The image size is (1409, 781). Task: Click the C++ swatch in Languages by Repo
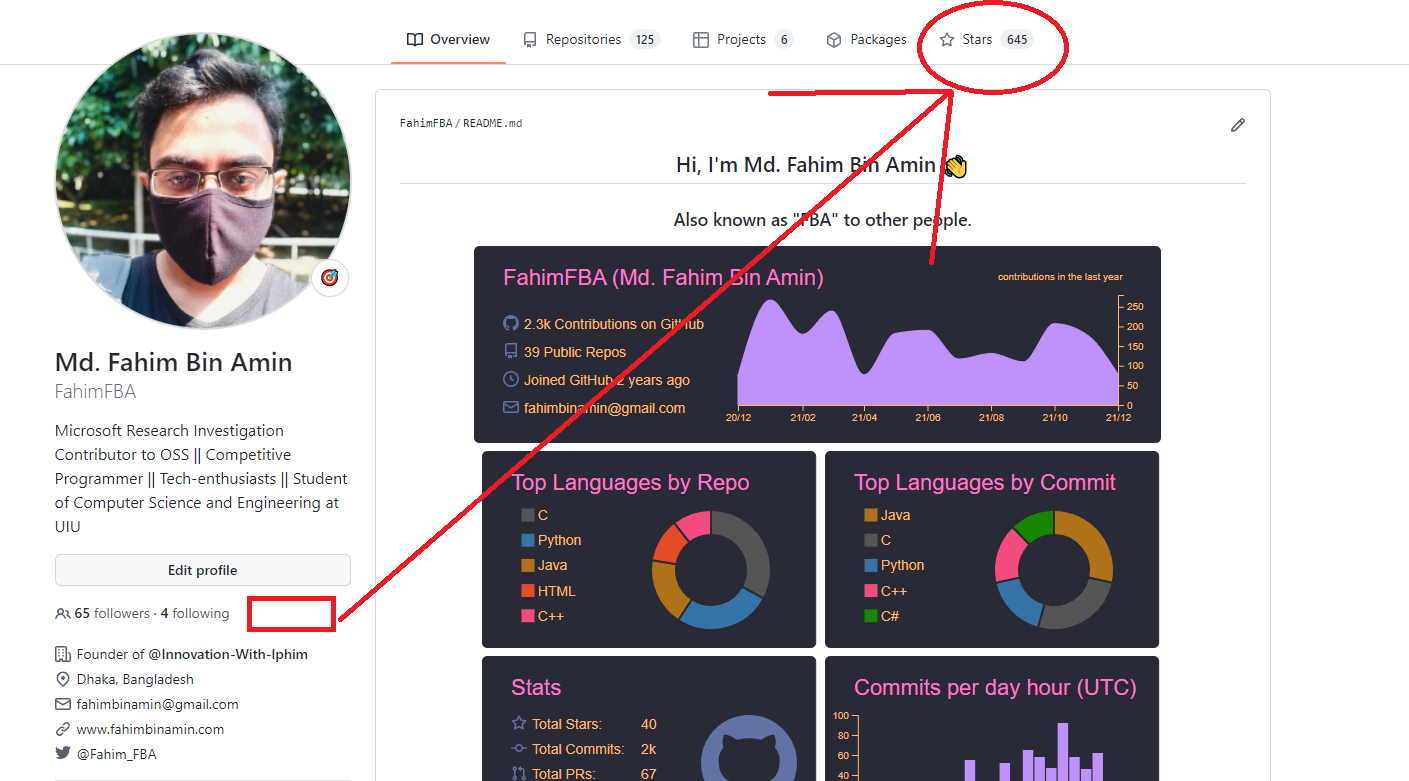[x=528, y=616]
